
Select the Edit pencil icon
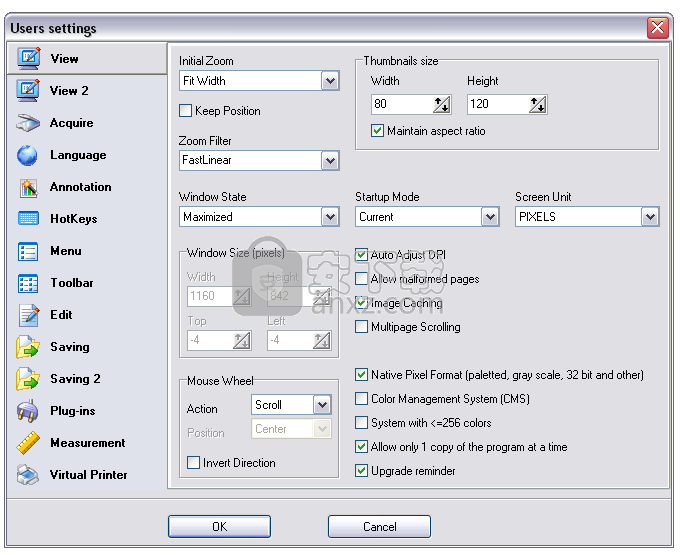[x=29, y=315]
